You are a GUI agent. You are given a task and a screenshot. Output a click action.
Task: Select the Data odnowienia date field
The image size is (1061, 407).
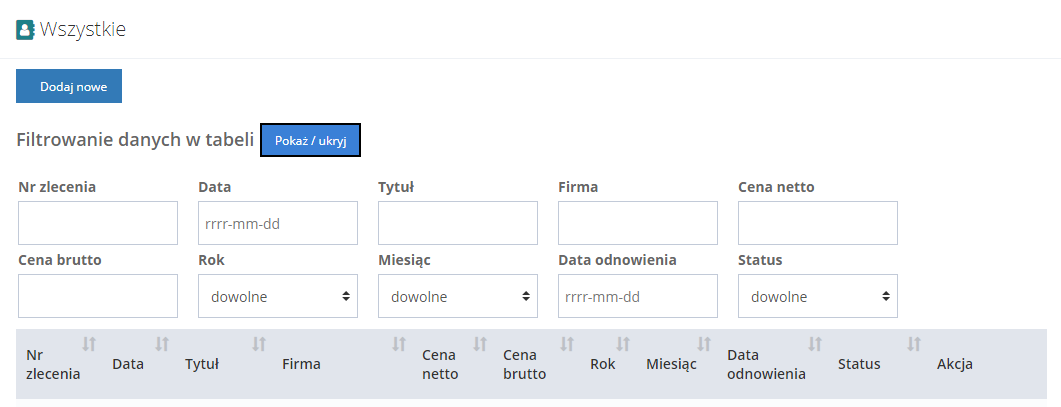click(x=638, y=296)
